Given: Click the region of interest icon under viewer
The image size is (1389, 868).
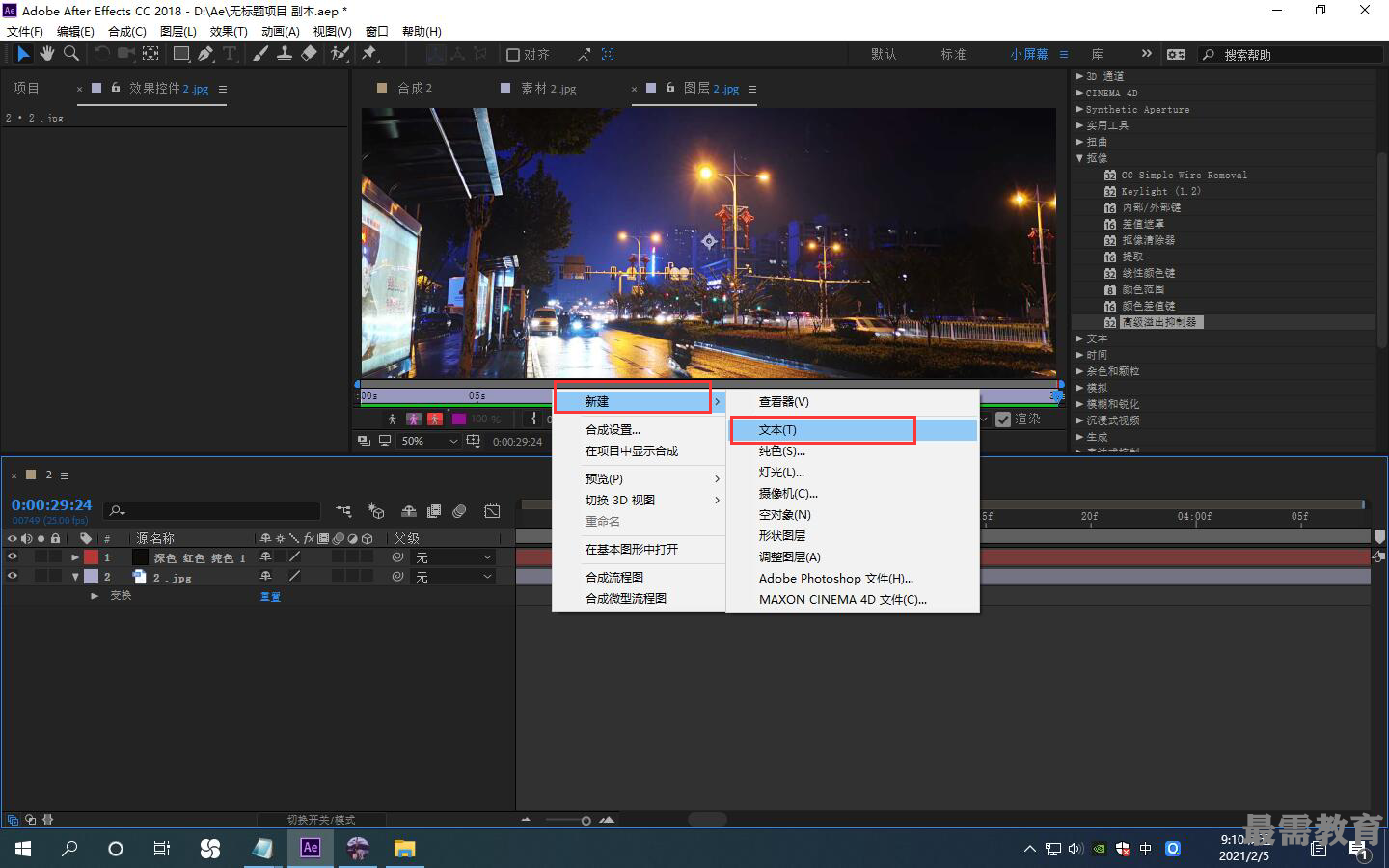Looking at the screenshot, I should [x=473, y=441].
